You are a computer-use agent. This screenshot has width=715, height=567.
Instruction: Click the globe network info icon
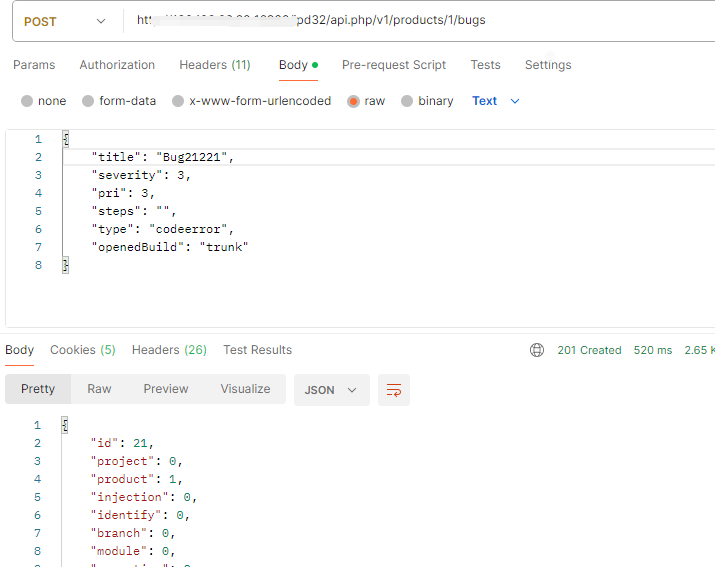537,350
